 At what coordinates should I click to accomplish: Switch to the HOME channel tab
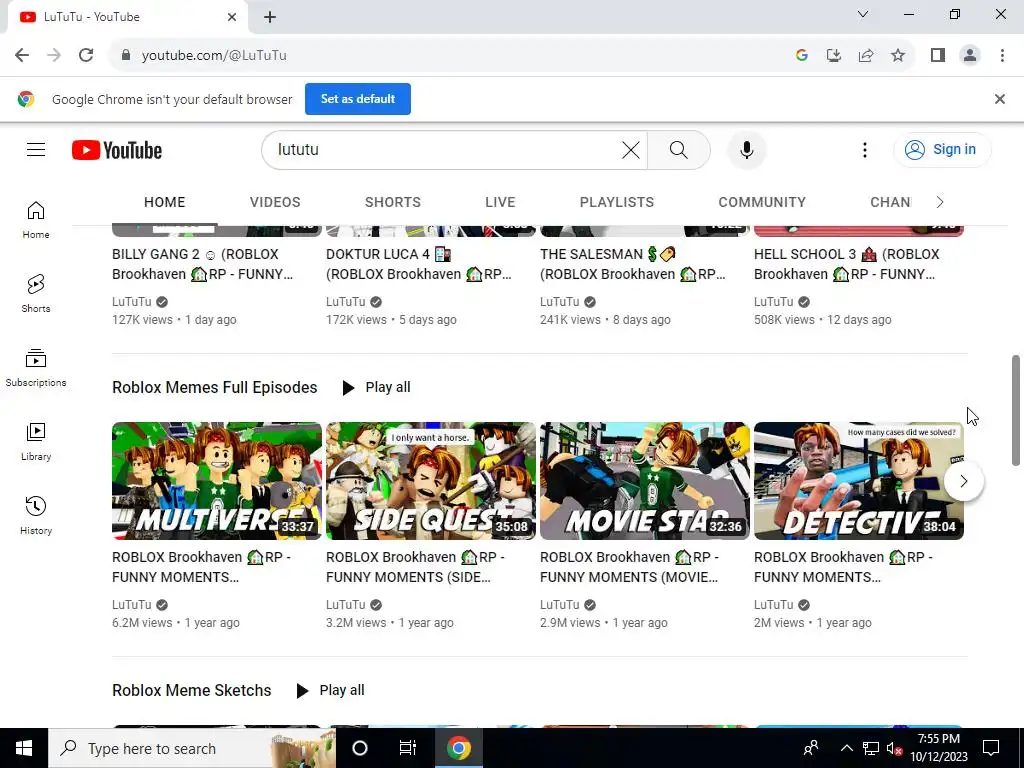pos(165,202)
